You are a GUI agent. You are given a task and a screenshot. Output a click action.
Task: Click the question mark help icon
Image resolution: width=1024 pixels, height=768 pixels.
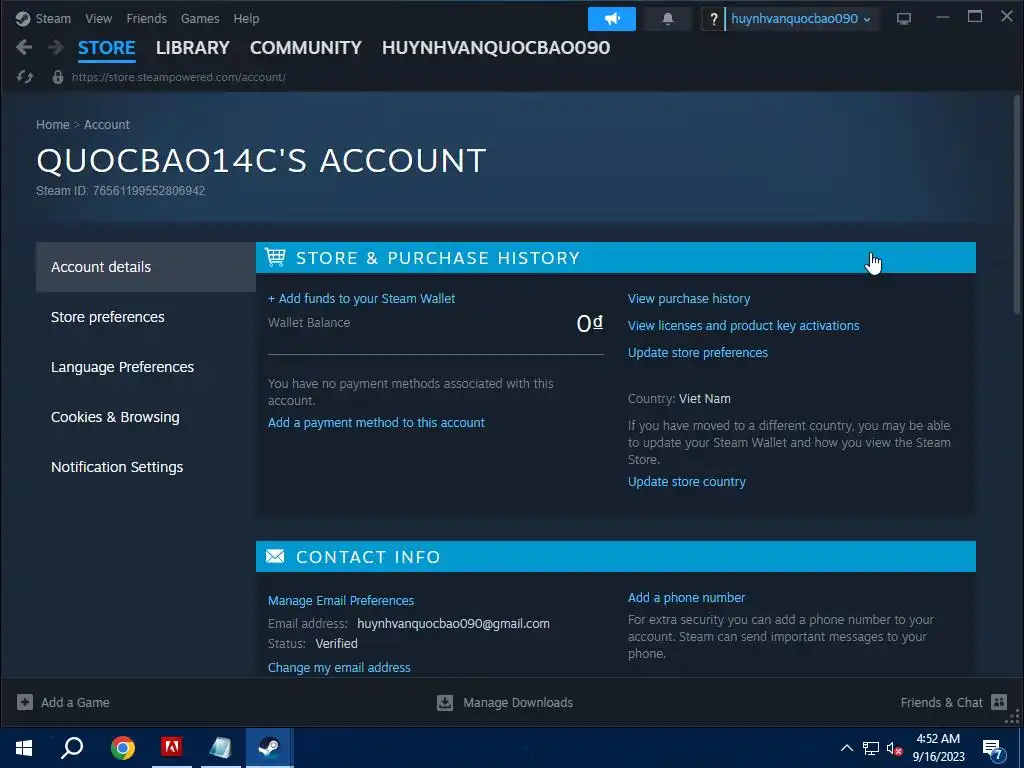[713, 19]
